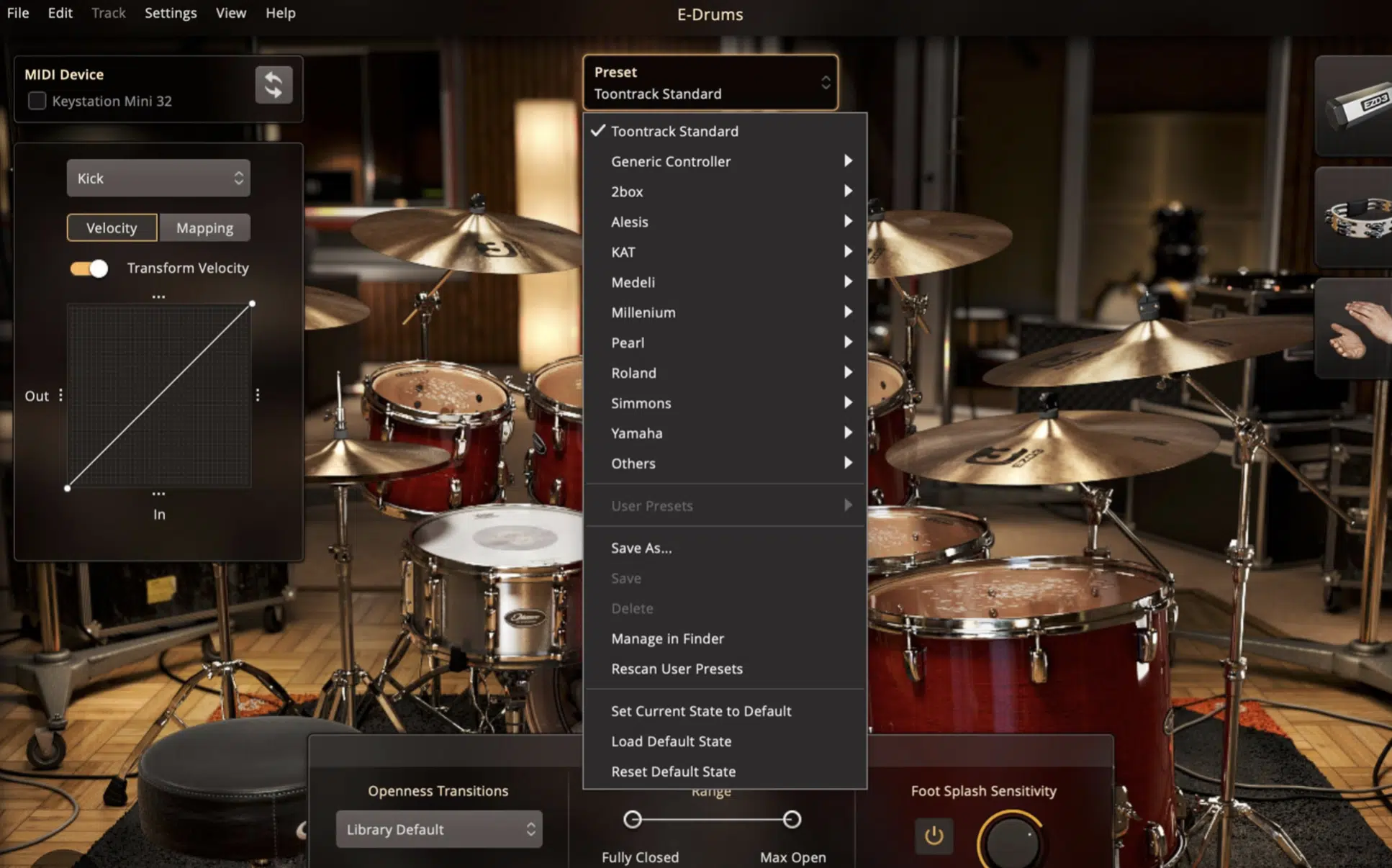Enable the Keystation Mini 32 checkbox
Screen dimensions: 1392x868
[x=37, y=100]
